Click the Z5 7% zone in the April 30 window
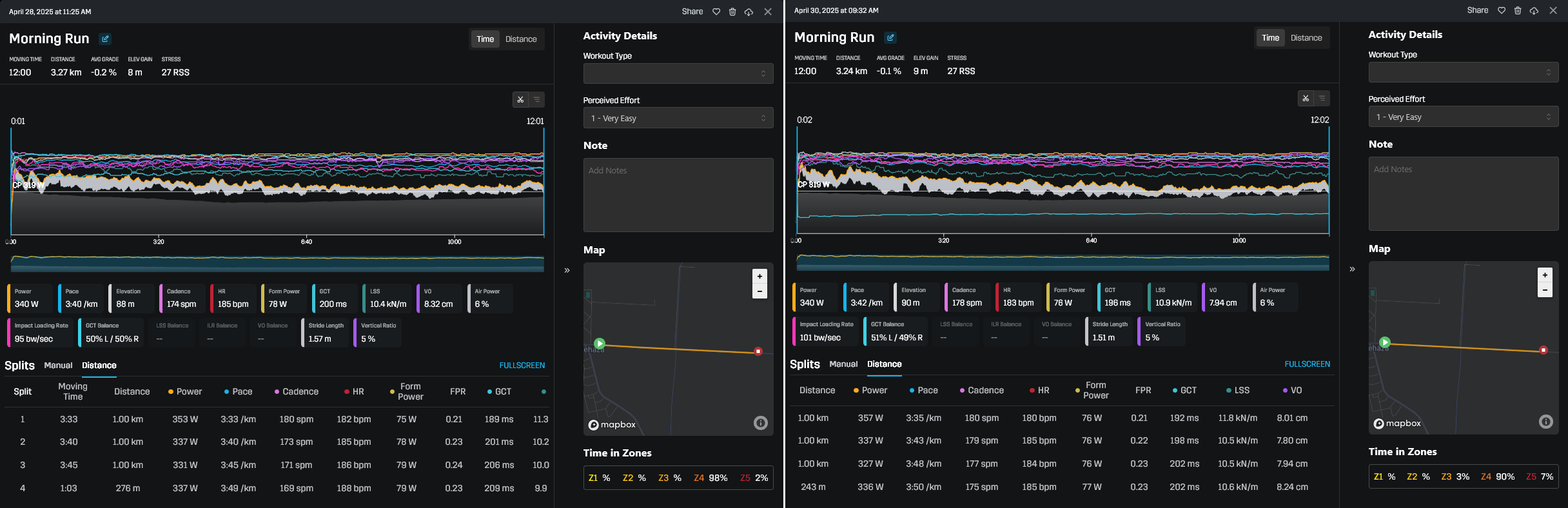This screenshot has height=508, width=1568. [1540, 476]
